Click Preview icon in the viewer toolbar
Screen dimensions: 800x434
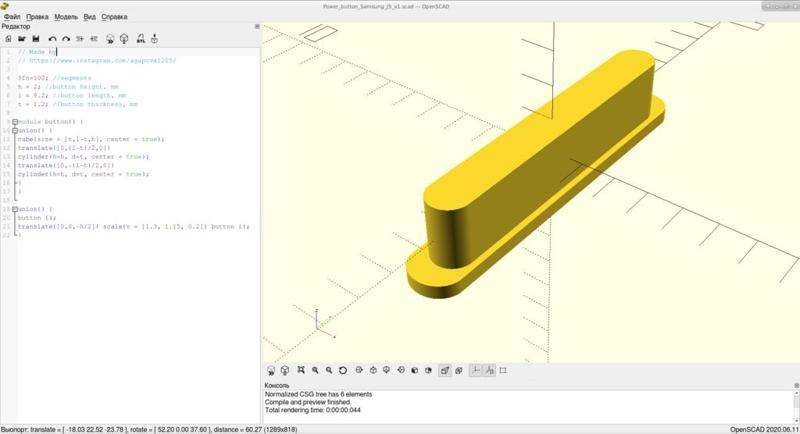[x=271, y=371]
